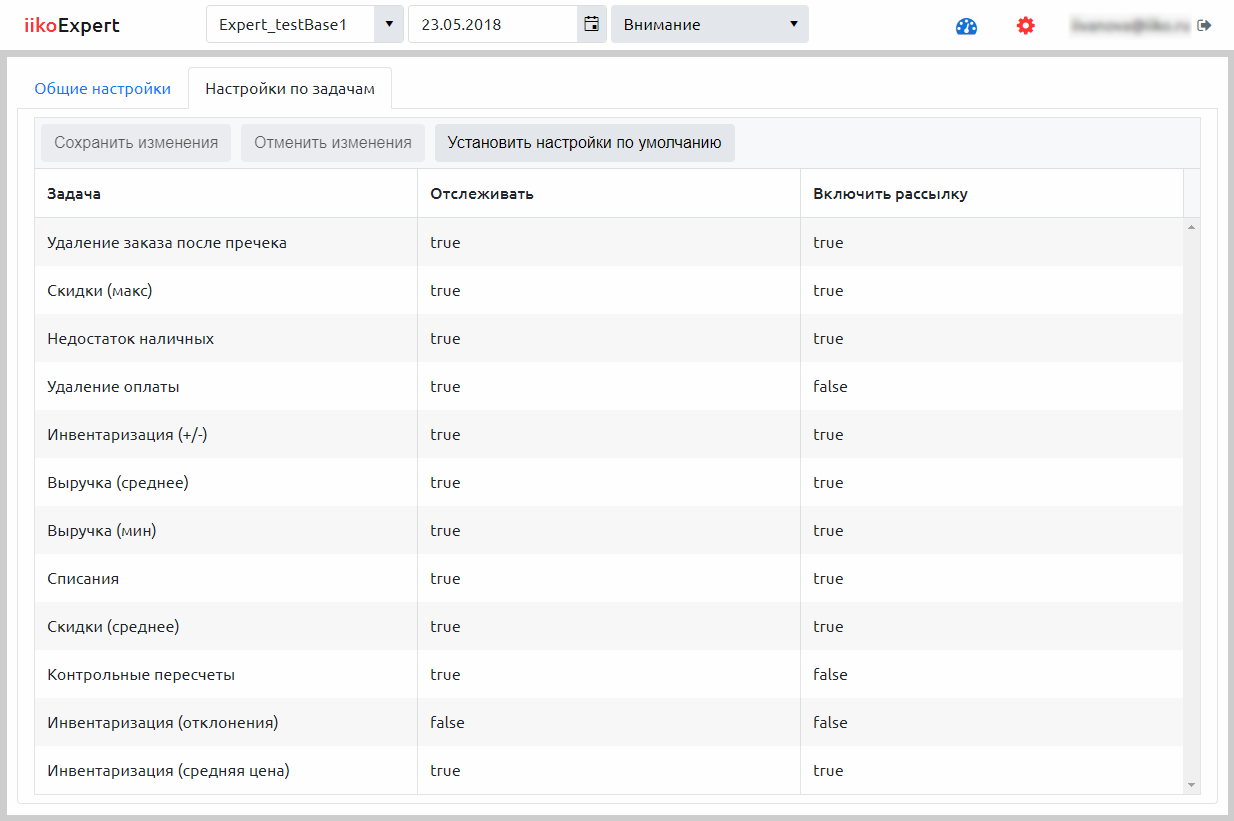Open the dashboard gauge icon

966,26
